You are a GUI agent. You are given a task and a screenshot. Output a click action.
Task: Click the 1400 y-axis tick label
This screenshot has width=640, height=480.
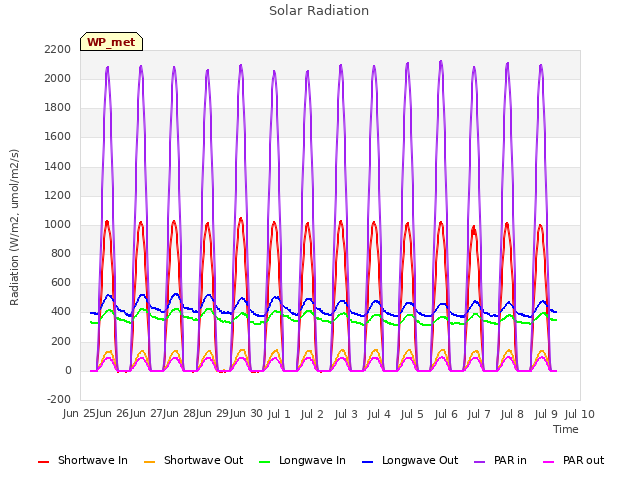click(x=58, y=167)
